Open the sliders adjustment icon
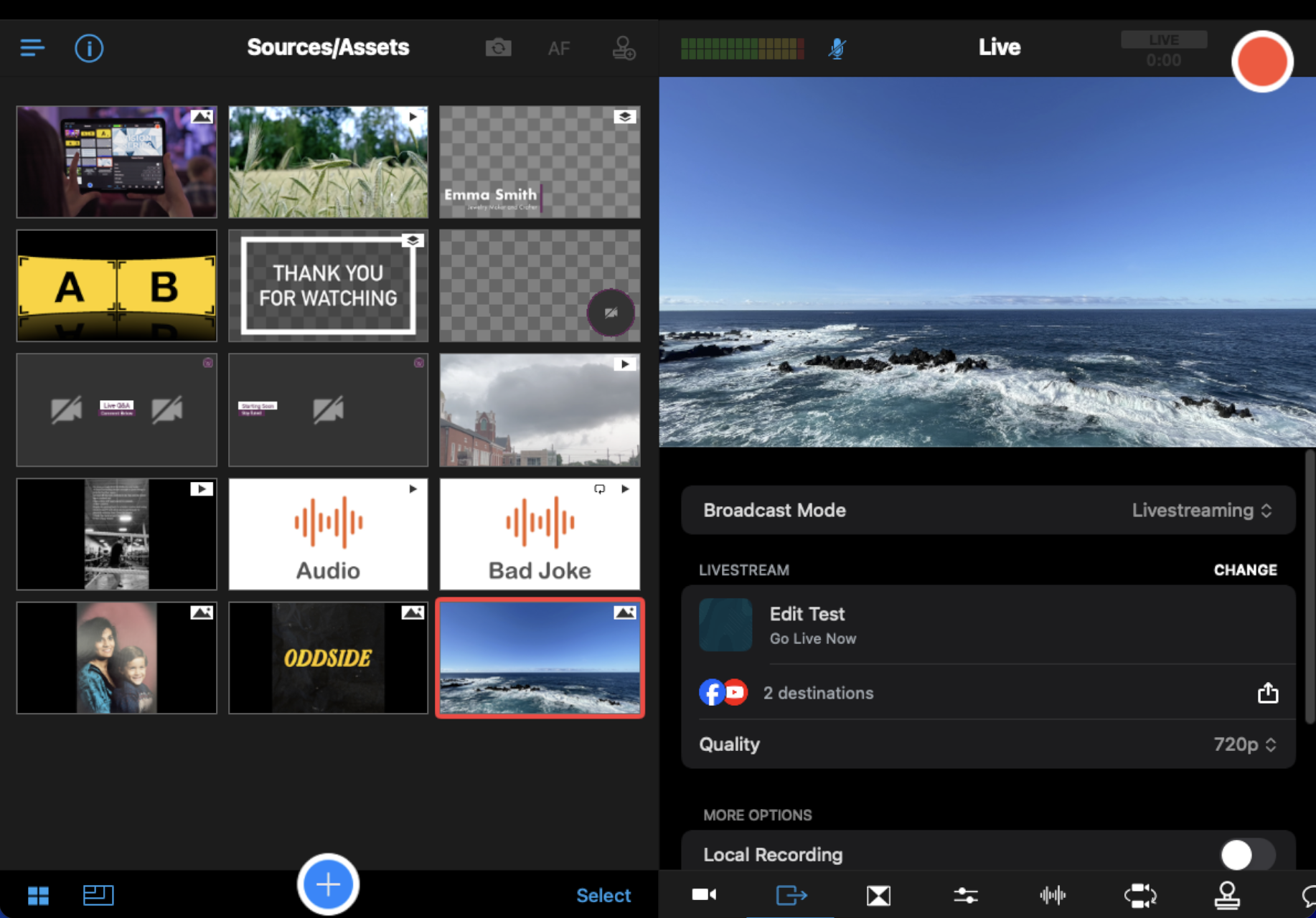Image resolution: width=1316 pixels, height=918 pixels. pyautogui.click(x=965, y=895)
